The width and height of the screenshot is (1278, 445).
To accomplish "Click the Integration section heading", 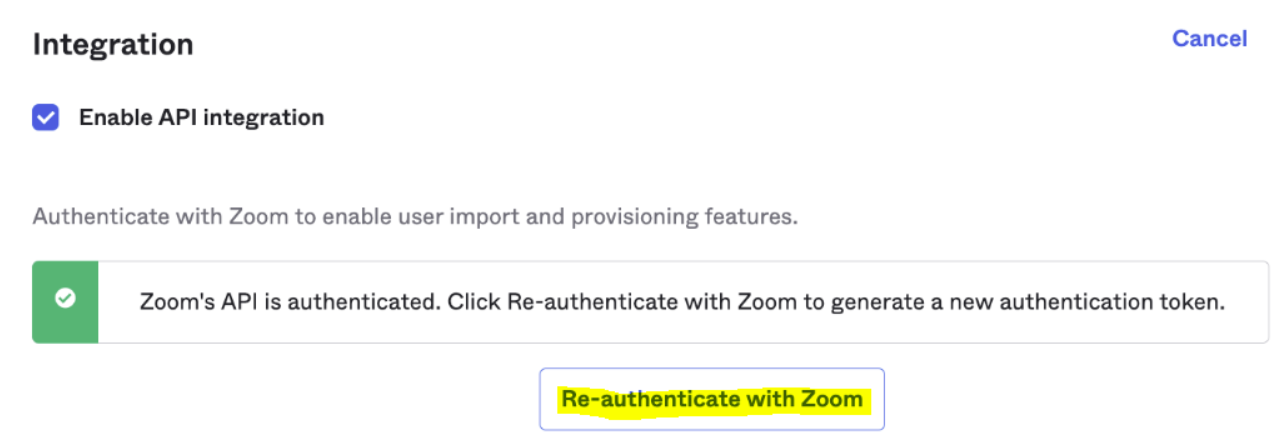I will click(113, 45).
